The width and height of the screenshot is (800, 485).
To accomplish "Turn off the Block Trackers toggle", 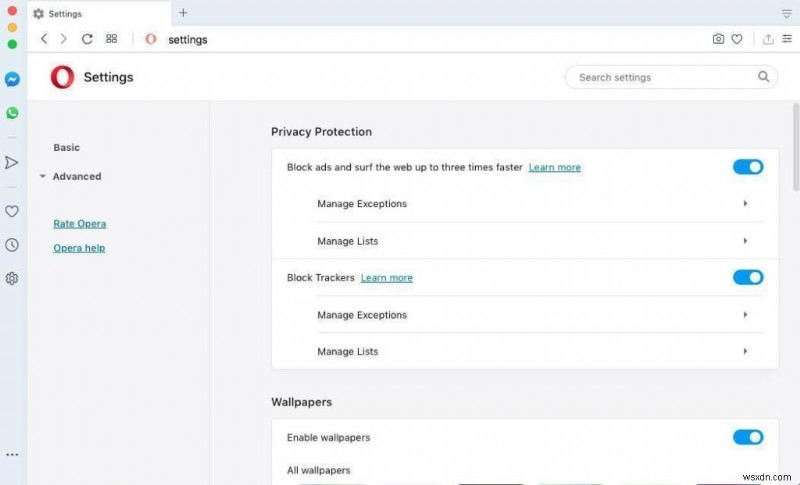I will pyautogui.click(x=747, y=277).
